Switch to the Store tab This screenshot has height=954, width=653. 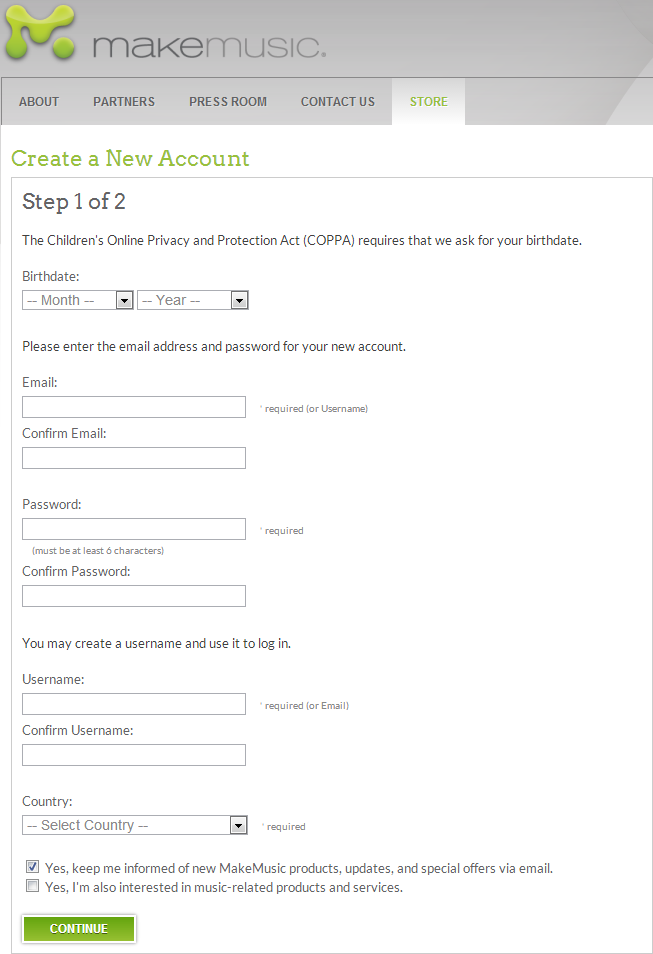pos(428,102)
